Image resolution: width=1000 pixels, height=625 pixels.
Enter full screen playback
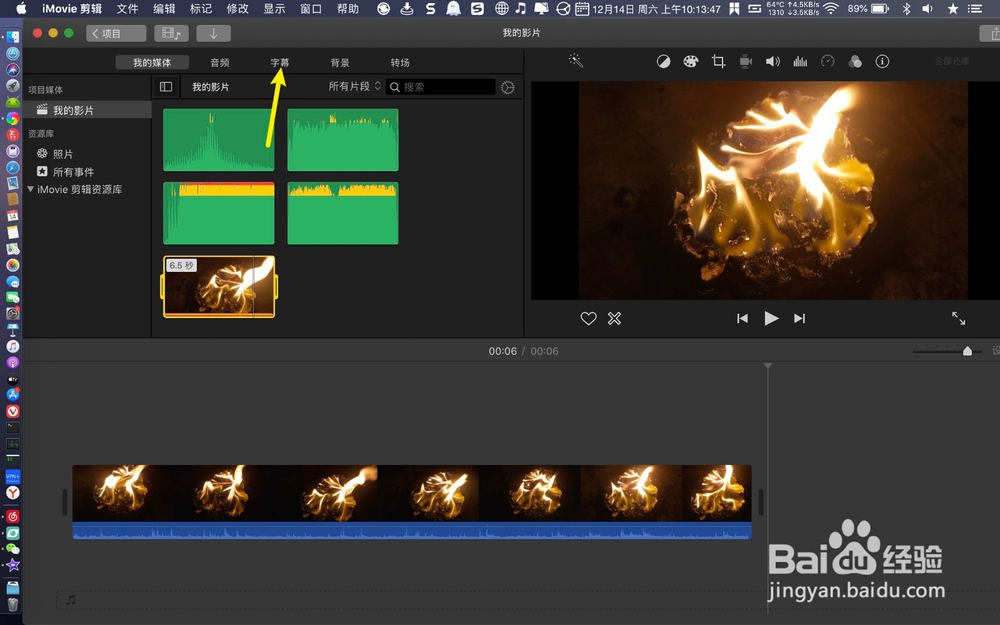[959, 318]
